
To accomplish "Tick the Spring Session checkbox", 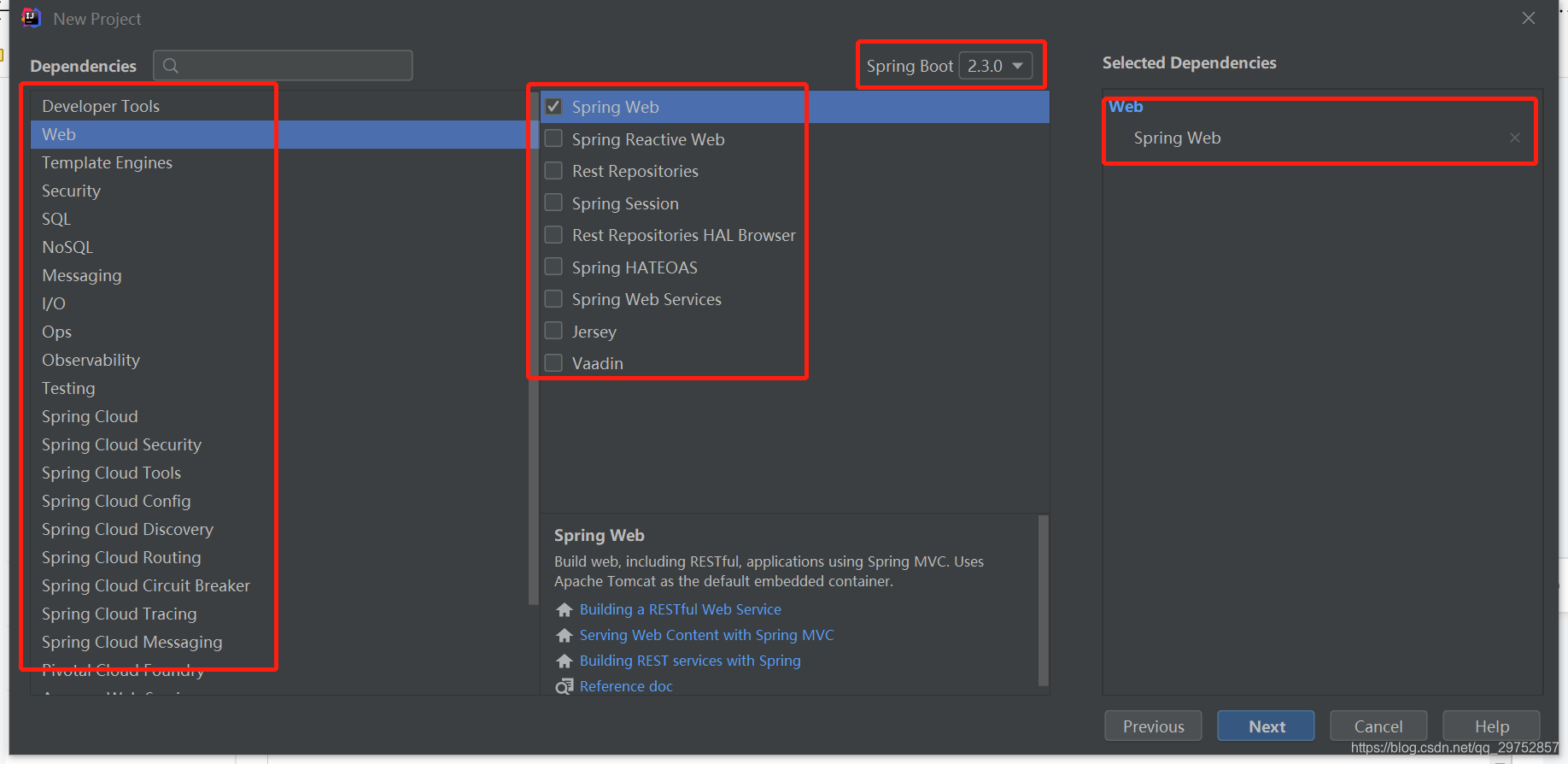I will click(553, 203).
